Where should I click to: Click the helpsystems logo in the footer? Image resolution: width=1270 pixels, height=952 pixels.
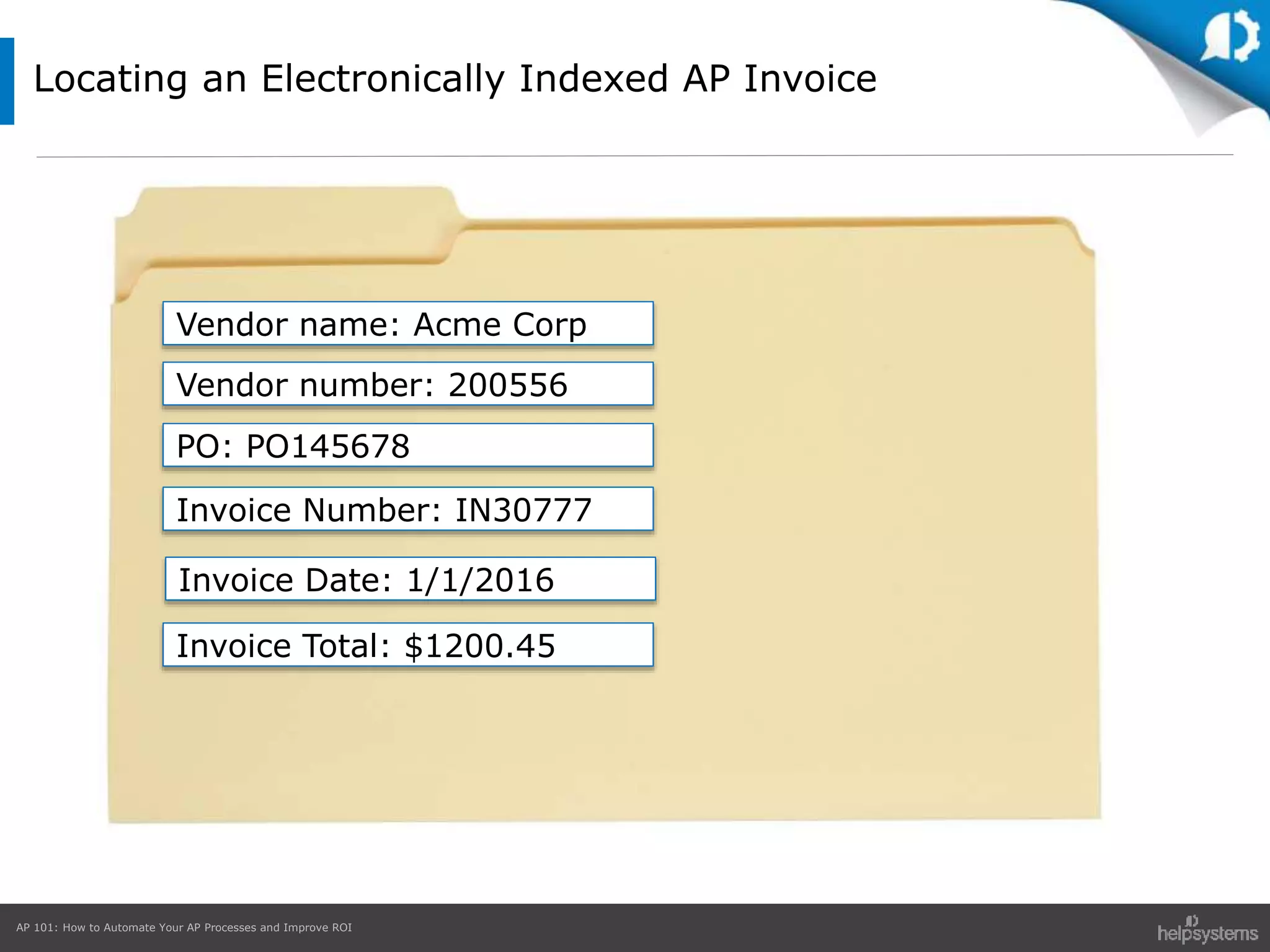click(1207, 929)
